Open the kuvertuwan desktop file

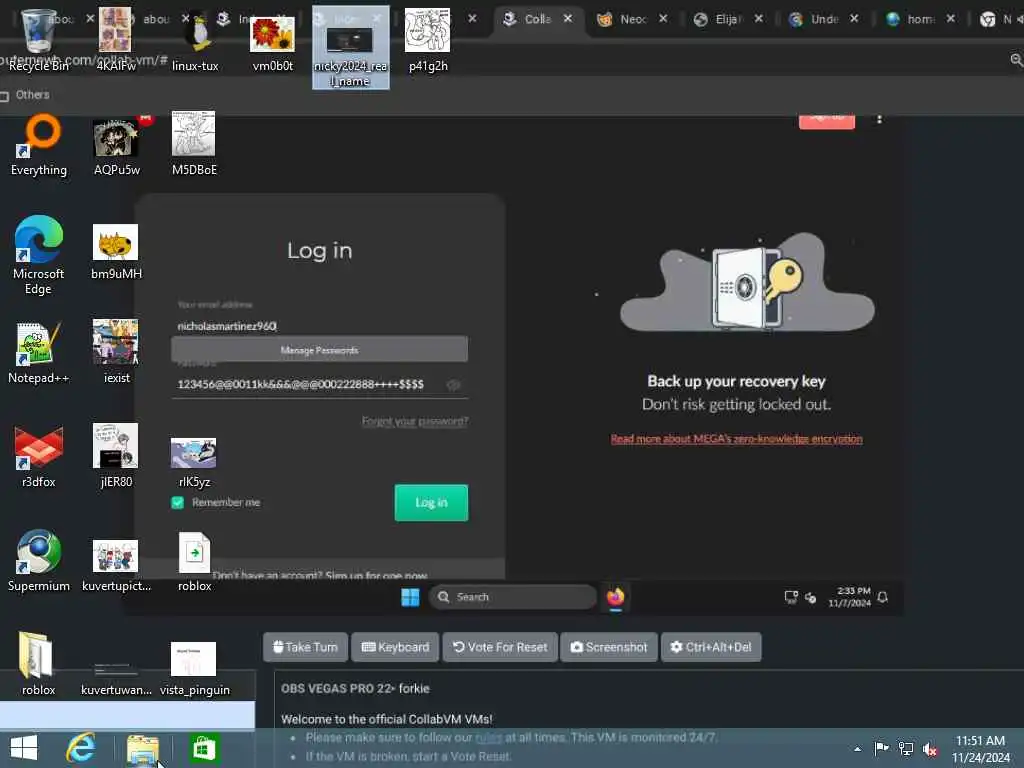(x=116, y=677)
